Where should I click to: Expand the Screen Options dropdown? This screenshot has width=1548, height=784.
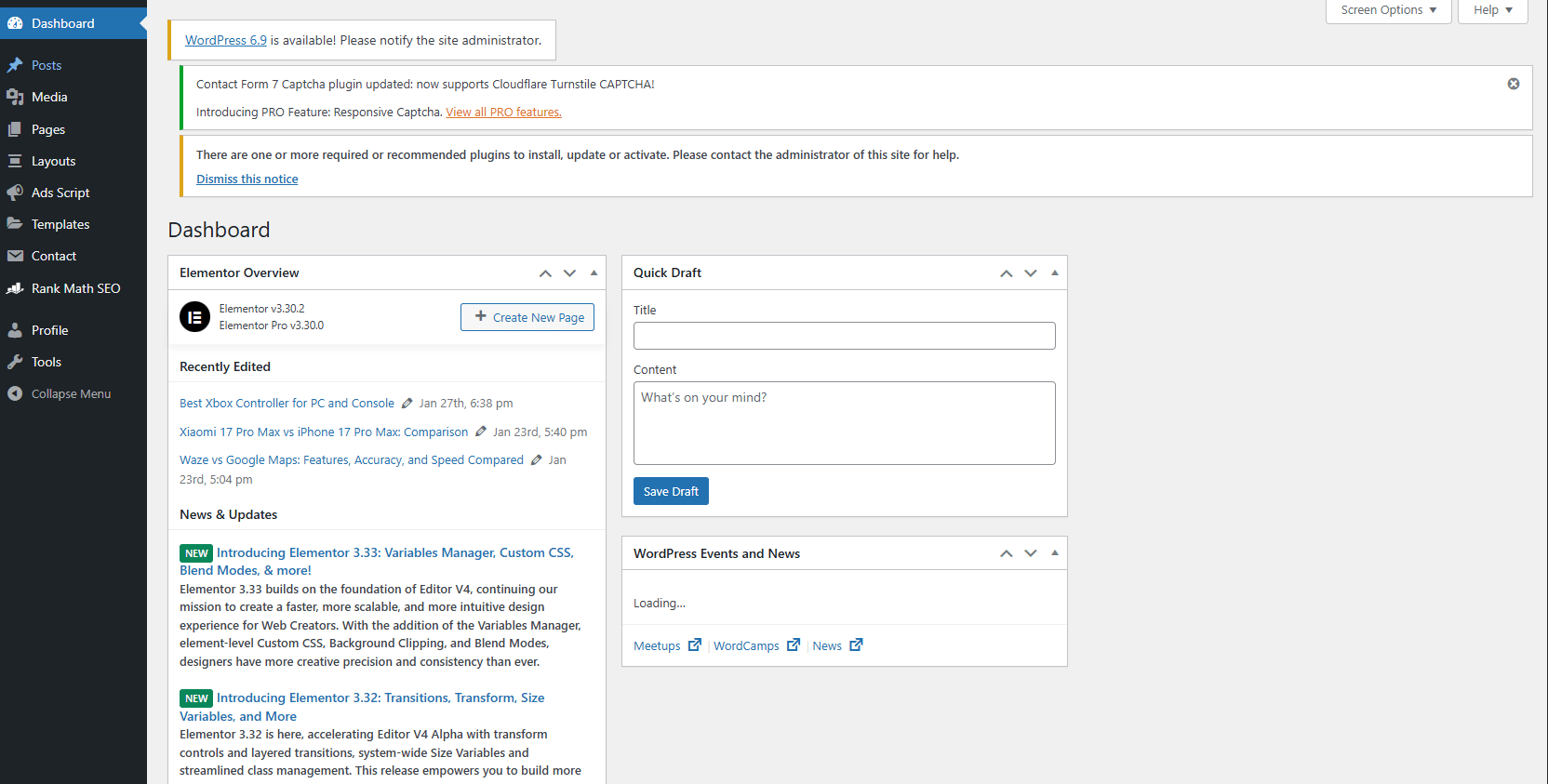[x=1387, y=10]
